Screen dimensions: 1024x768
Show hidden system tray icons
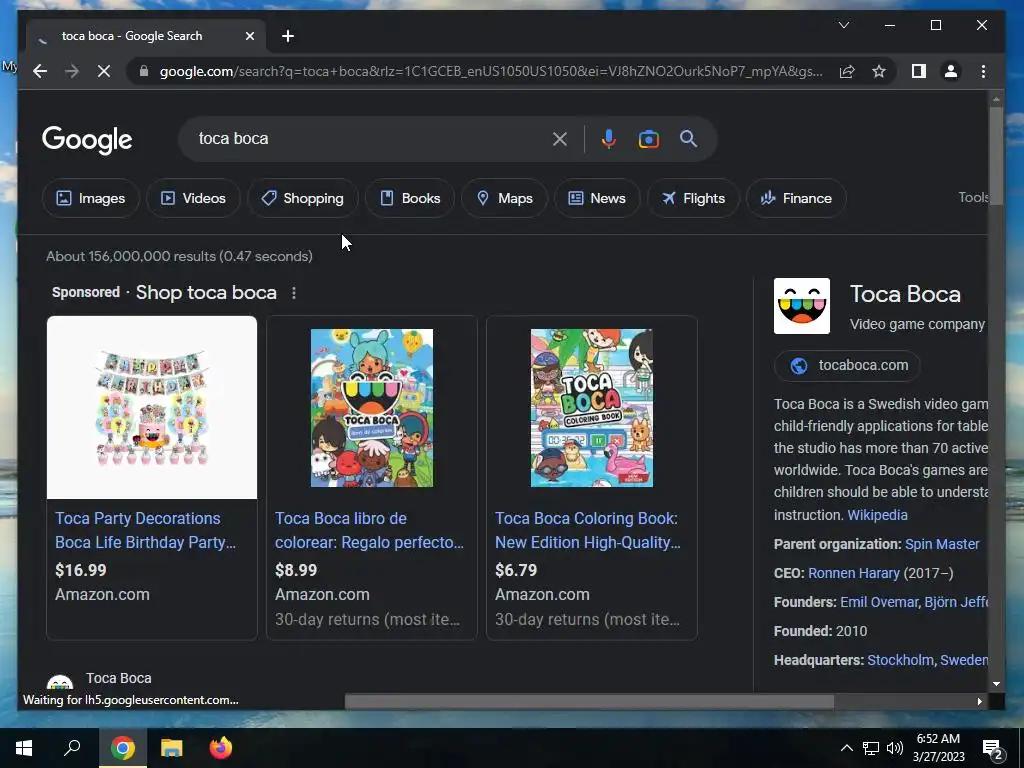(846, 748)
